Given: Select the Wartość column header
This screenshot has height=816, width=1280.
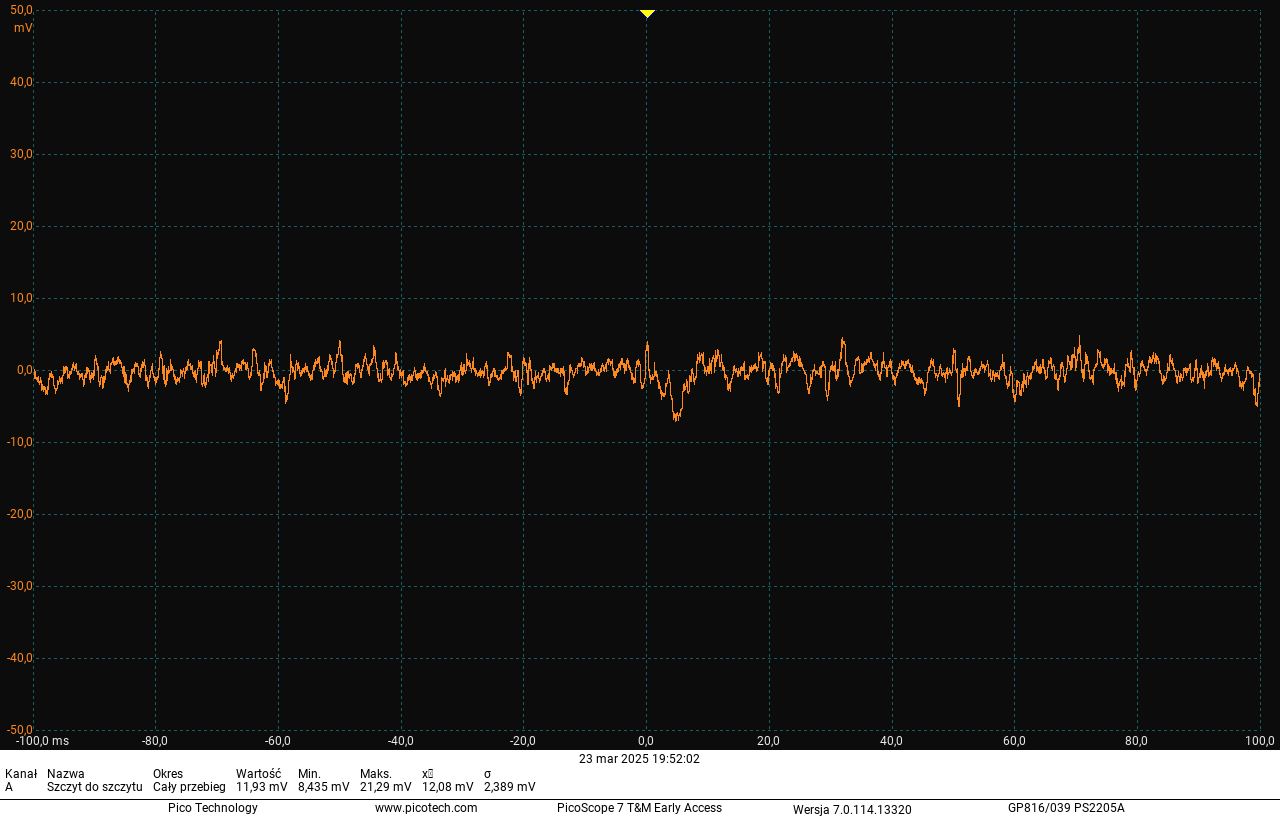Looking at the screenshot, I should (x=258, y=774).
